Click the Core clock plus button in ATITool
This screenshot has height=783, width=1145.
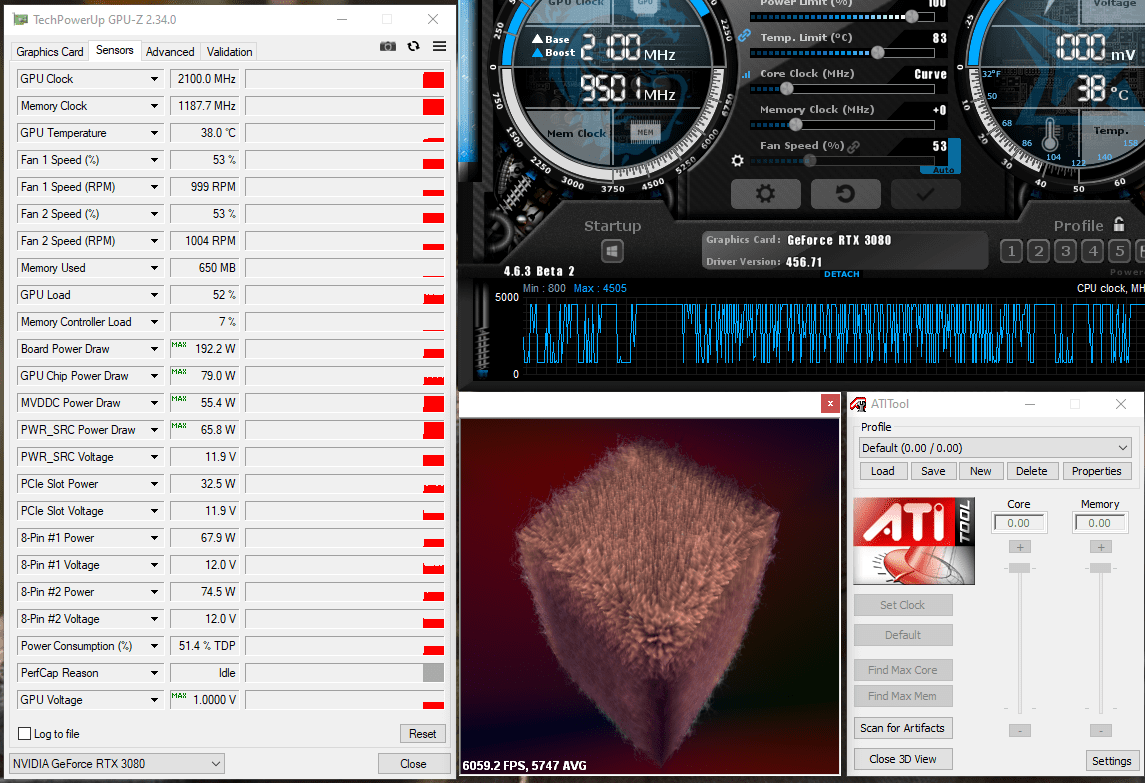click(x=1019, y=547)
